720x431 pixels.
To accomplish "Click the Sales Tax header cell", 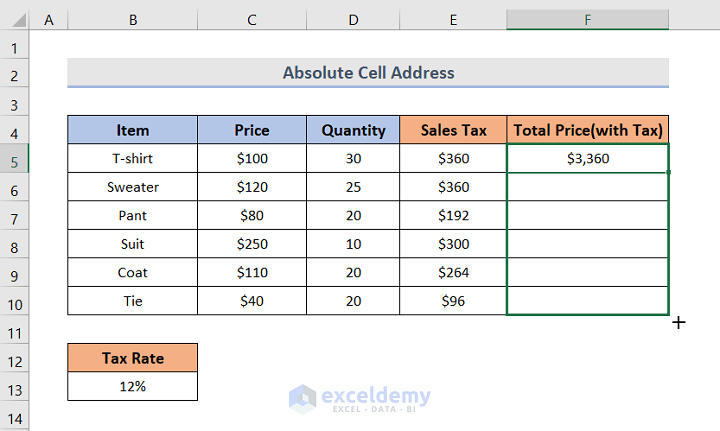I will 453,130.
